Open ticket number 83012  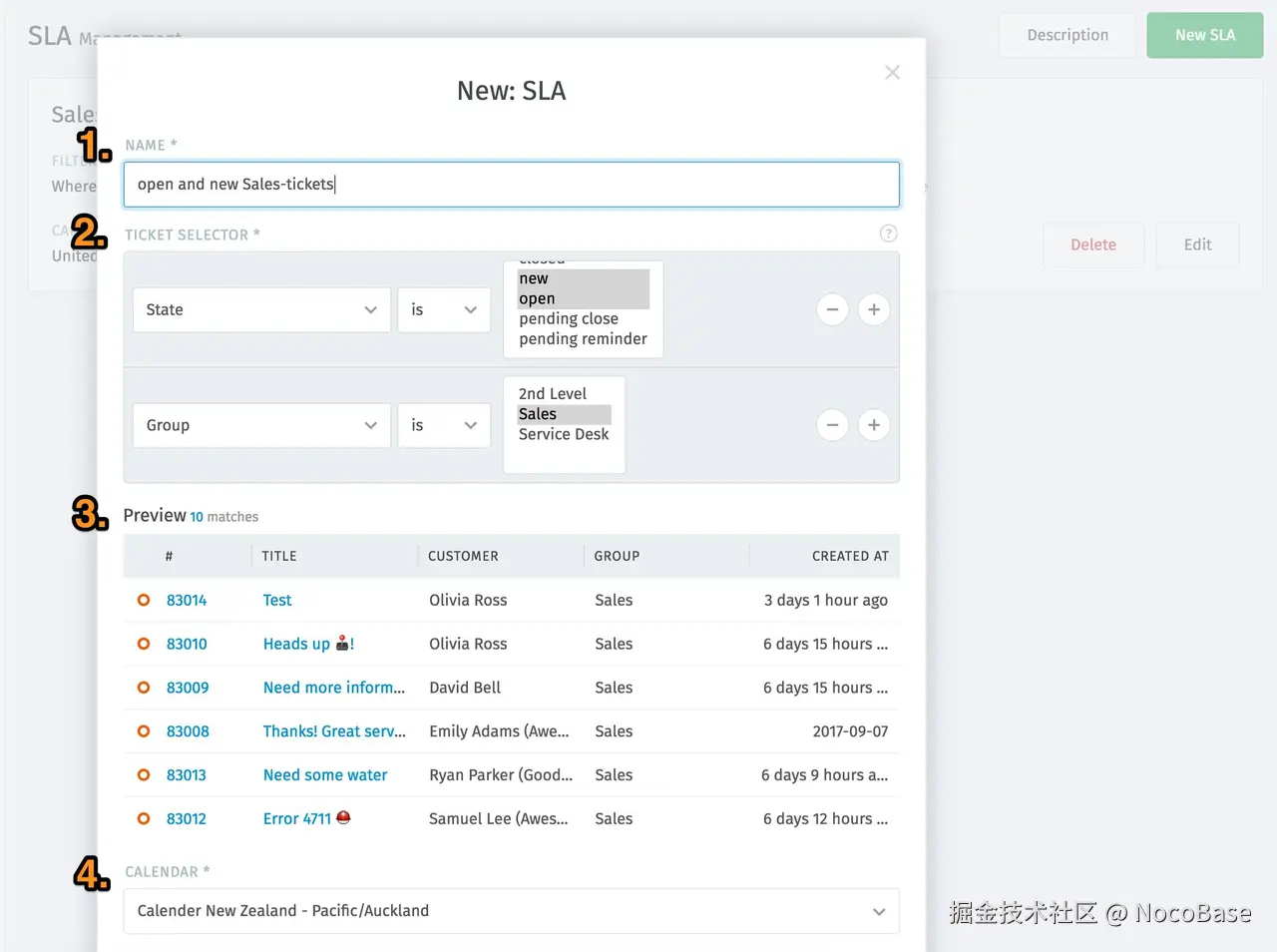(x=187, y=818)
